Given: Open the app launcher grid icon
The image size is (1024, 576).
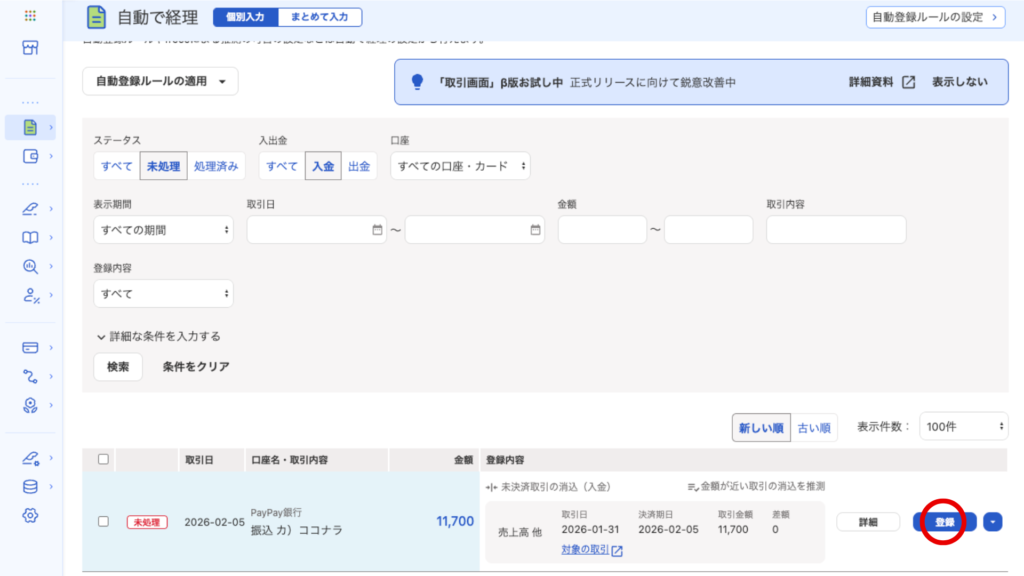Looking at the screenshot, I should 30,17.
